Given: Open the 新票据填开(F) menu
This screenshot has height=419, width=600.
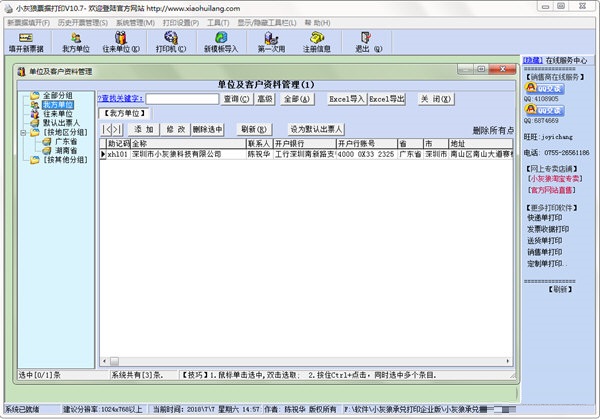Looking at the screenshot, I should [28, 23].
